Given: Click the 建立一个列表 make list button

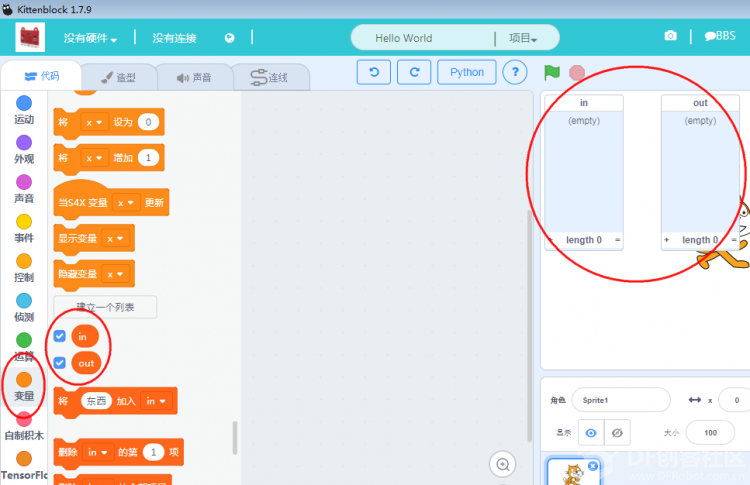Looking at the screenshot, I should pyautogui.click(x=105, y=307).
